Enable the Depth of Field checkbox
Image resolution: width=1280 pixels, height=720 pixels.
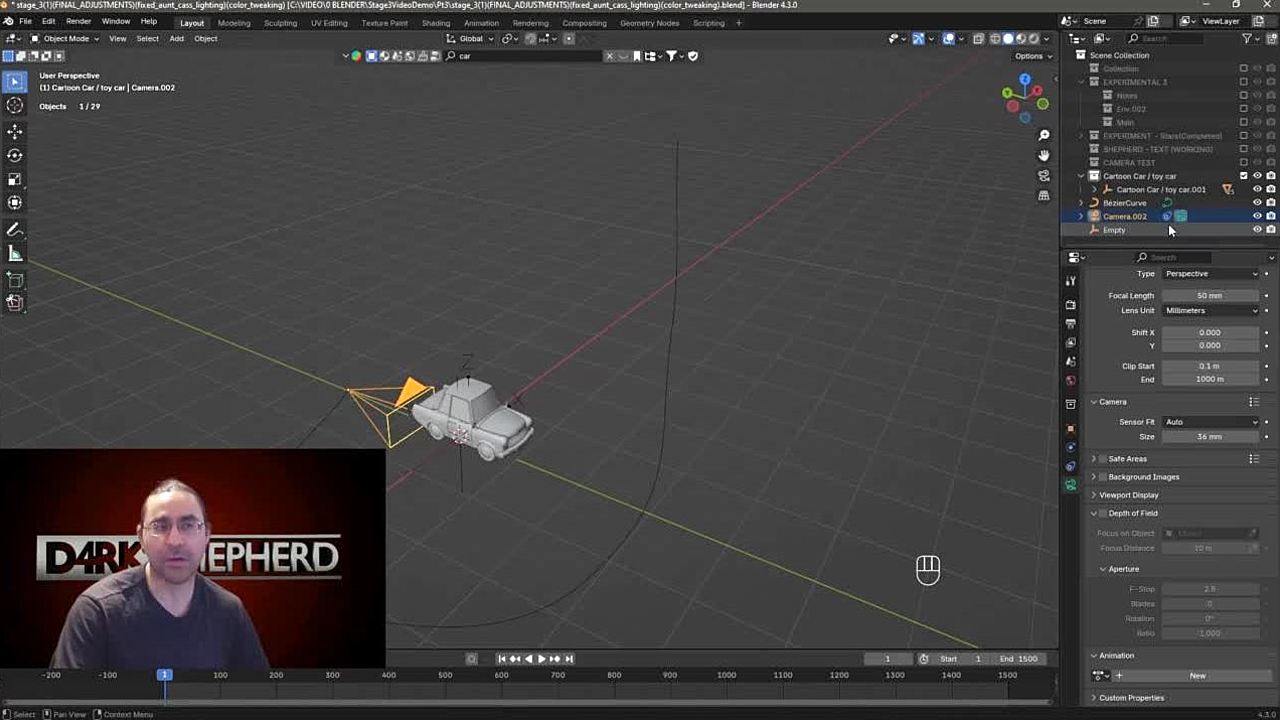point(1103,513)
